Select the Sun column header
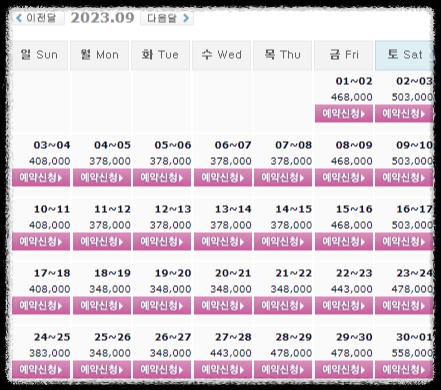The height and width of the screenshot is (390, 441). click(x=40, y=55)
